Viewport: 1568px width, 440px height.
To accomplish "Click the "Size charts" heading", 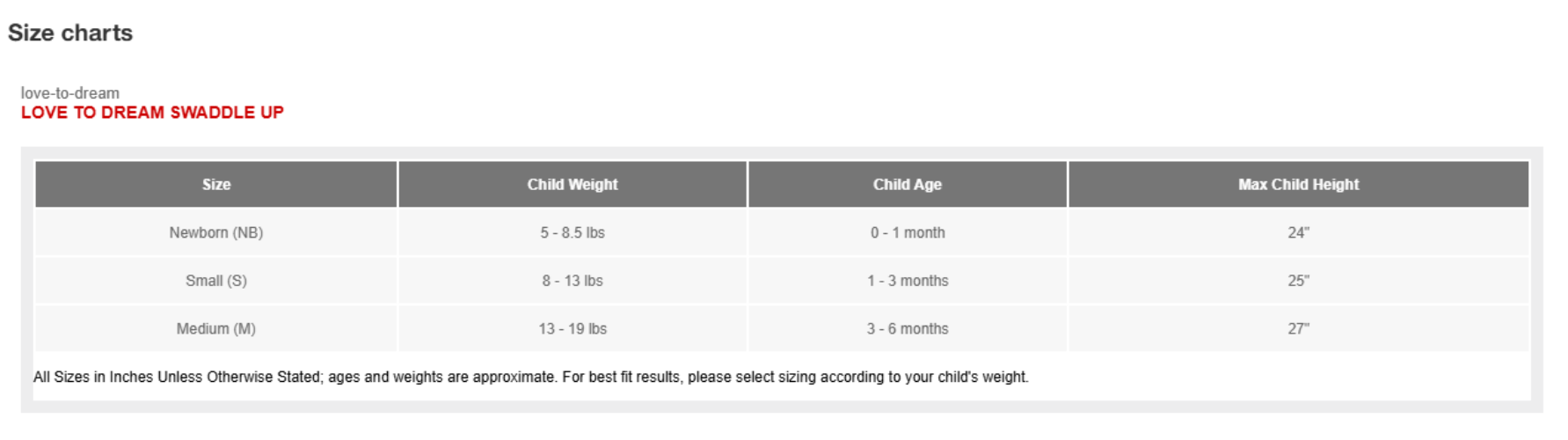I will click(x=70, y=33).
